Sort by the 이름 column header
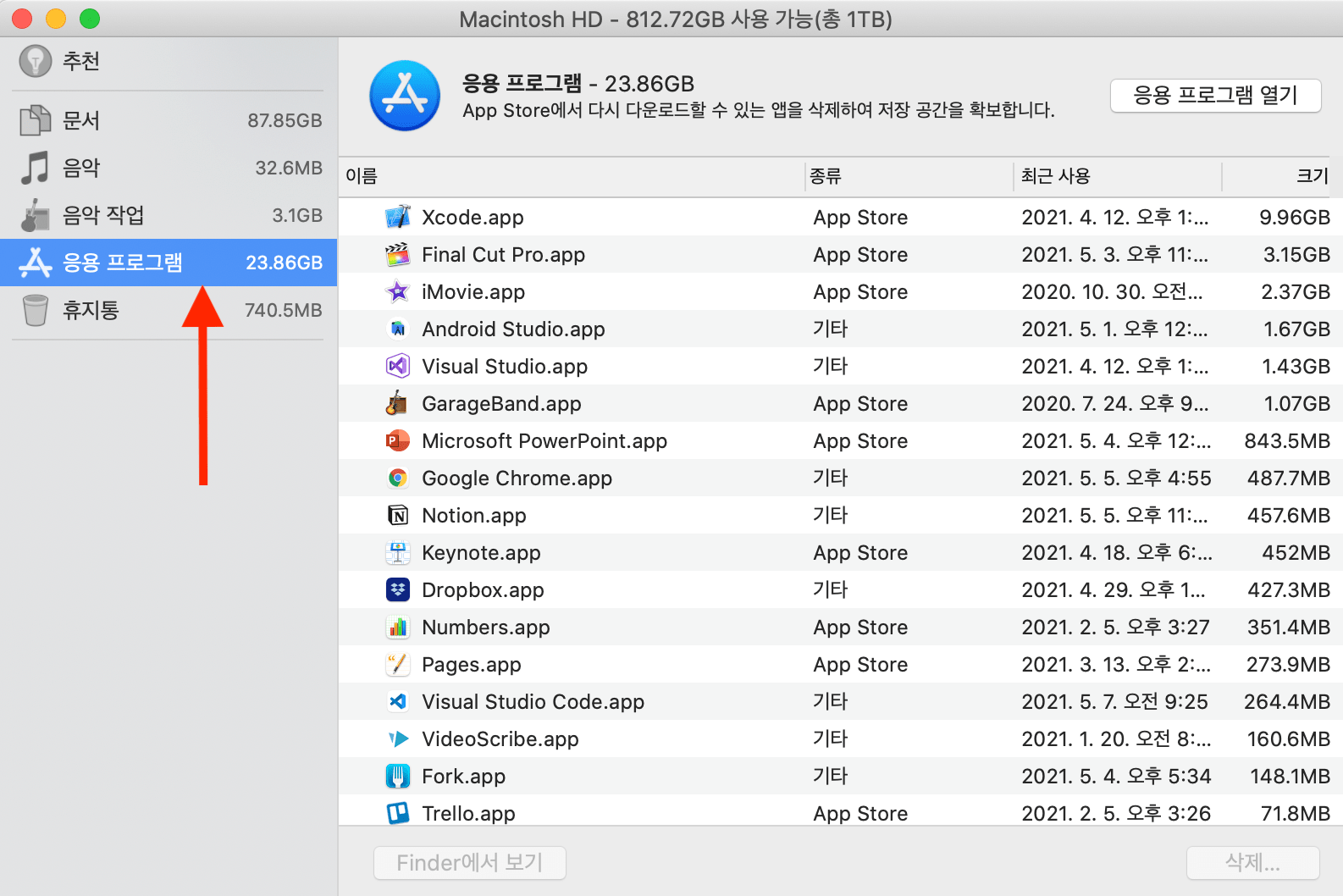 click(362, 176)
